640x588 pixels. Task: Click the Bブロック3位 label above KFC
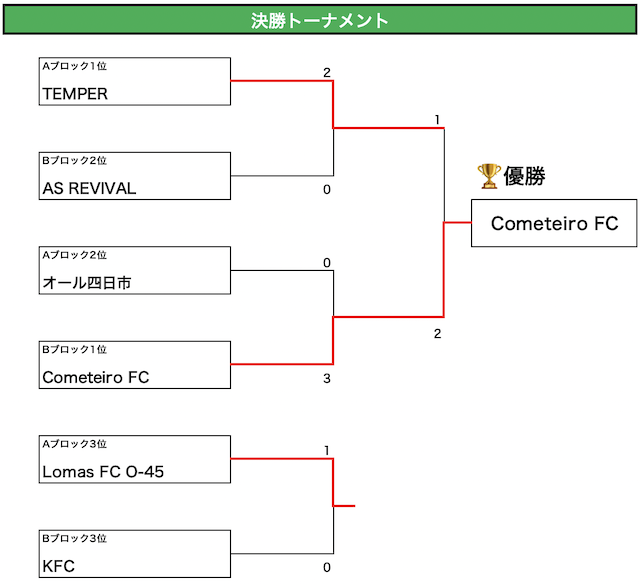74,539
